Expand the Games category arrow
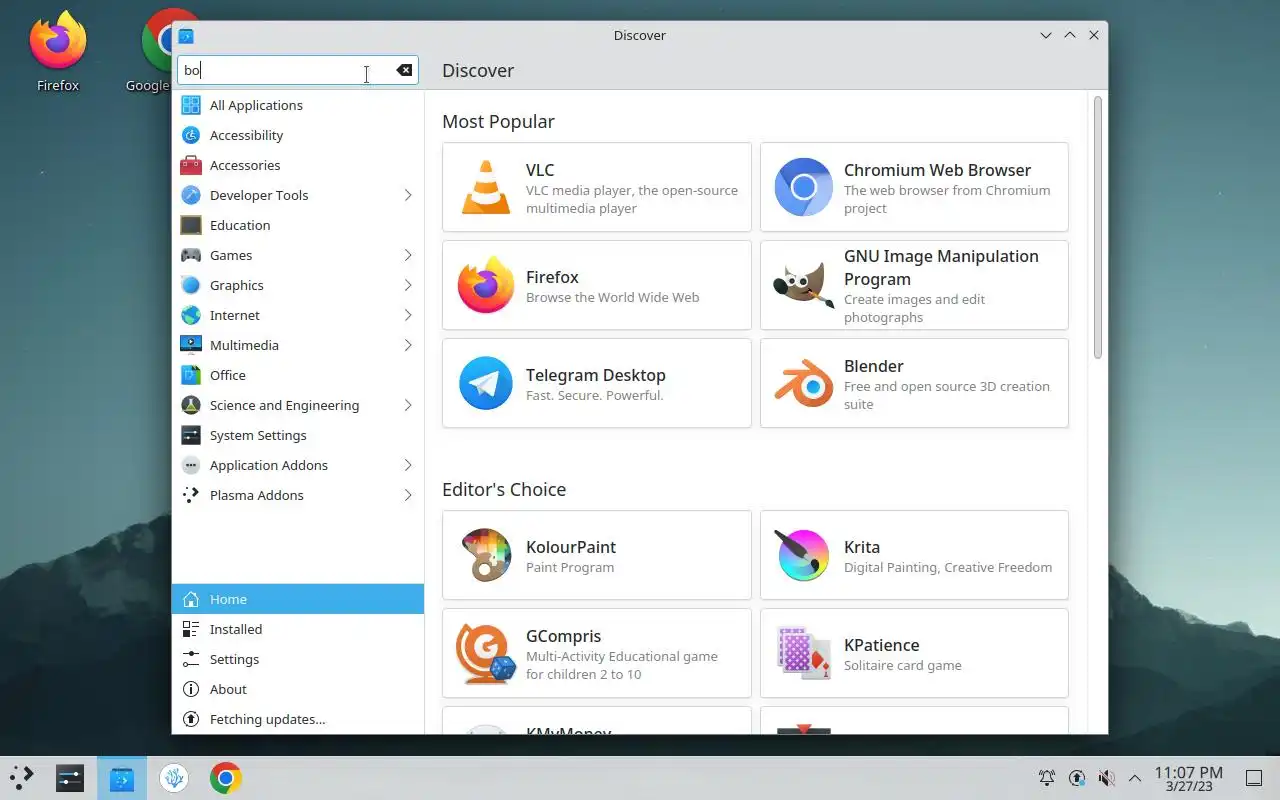 (408, 255)
